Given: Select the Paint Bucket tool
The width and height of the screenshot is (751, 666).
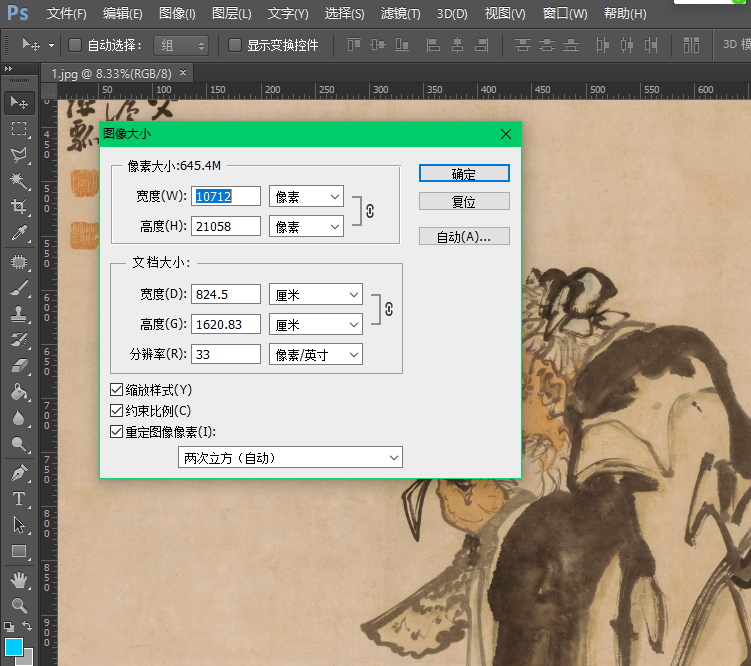Looking at the screenshot, I should tap(19, 392).
